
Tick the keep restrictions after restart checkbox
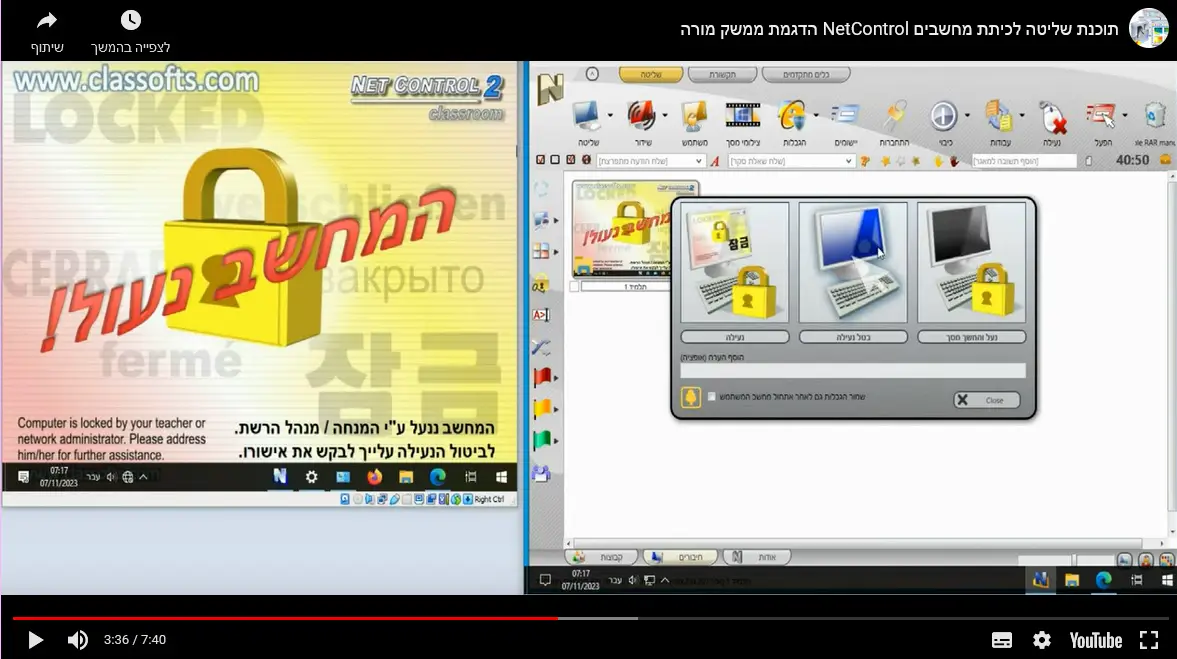(x=712, y=397)
